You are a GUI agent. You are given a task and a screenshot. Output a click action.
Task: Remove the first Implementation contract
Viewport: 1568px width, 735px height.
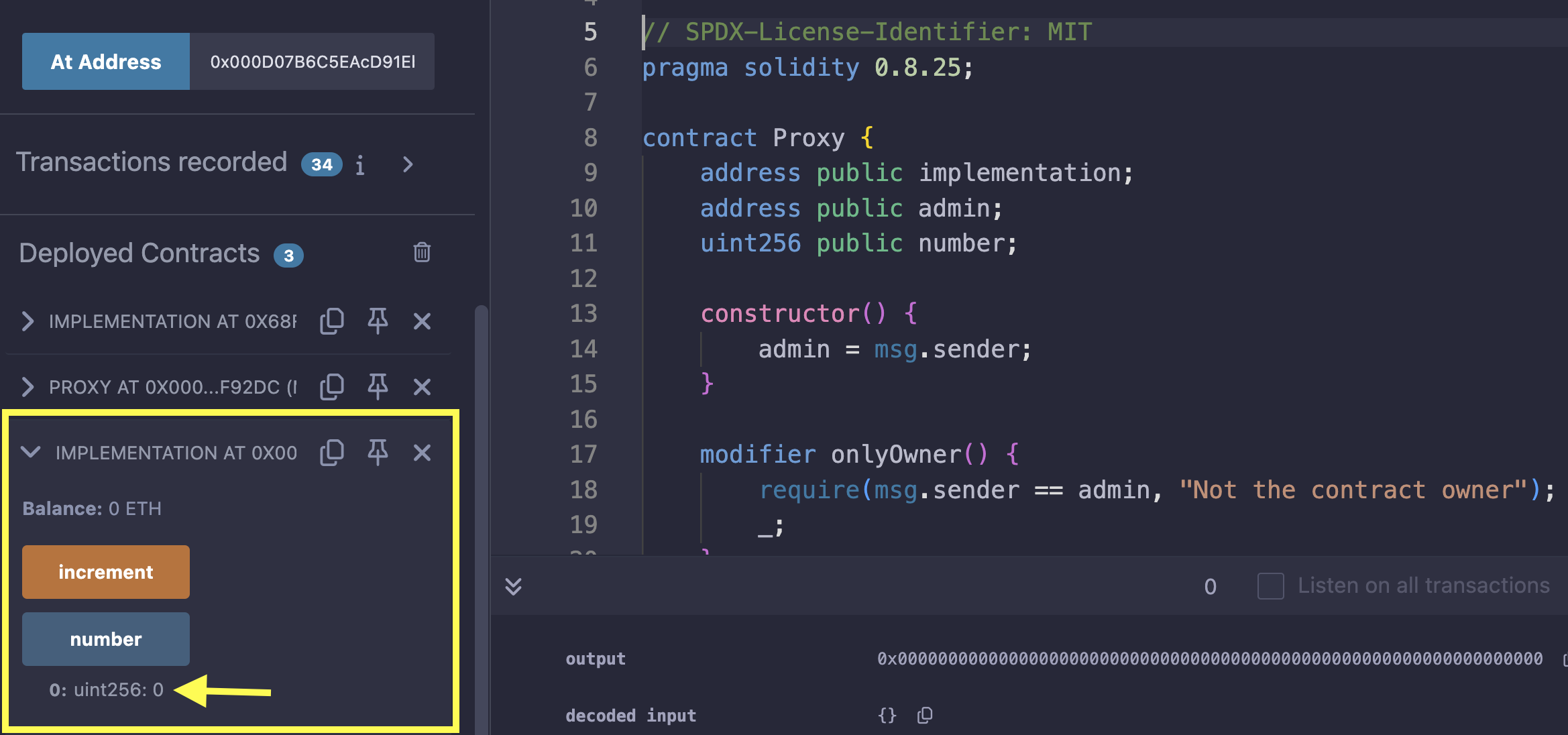click(x=422, y=321)
